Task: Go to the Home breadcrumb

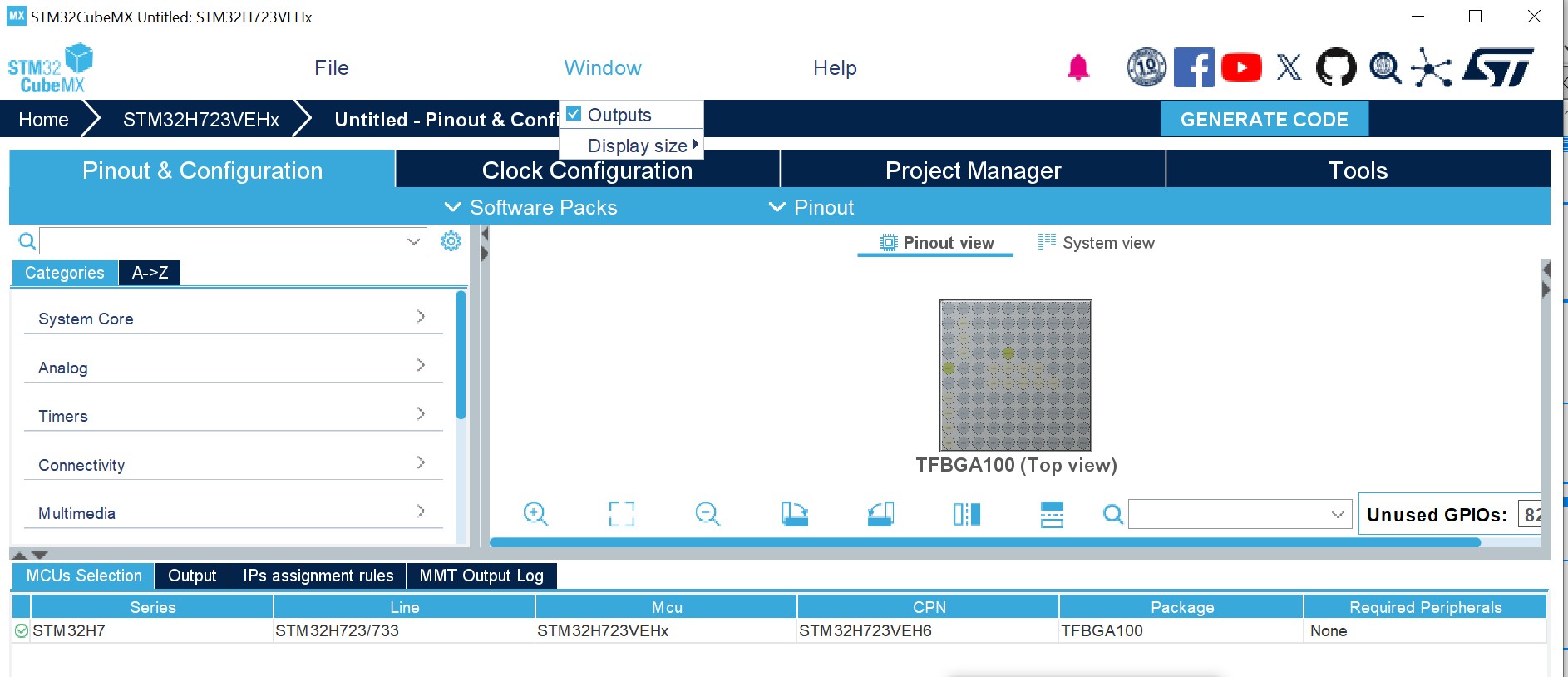Action: 43,120
